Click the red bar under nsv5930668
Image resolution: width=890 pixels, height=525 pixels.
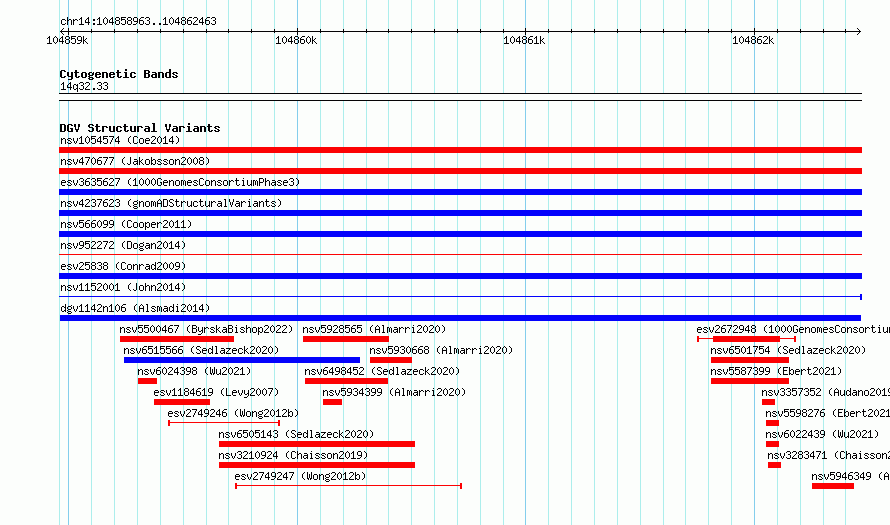tap(391, 360)
